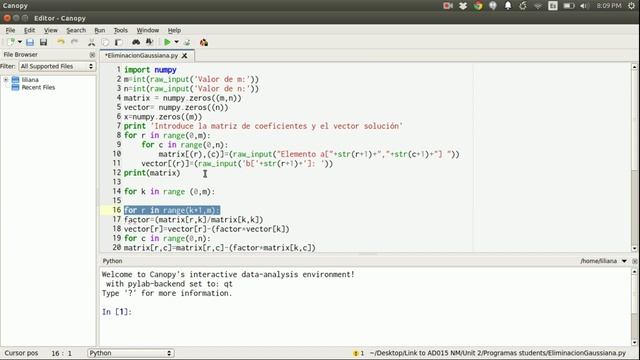
Task: Click the Es keyboard layout indicator
Action: tap(553, 6)
